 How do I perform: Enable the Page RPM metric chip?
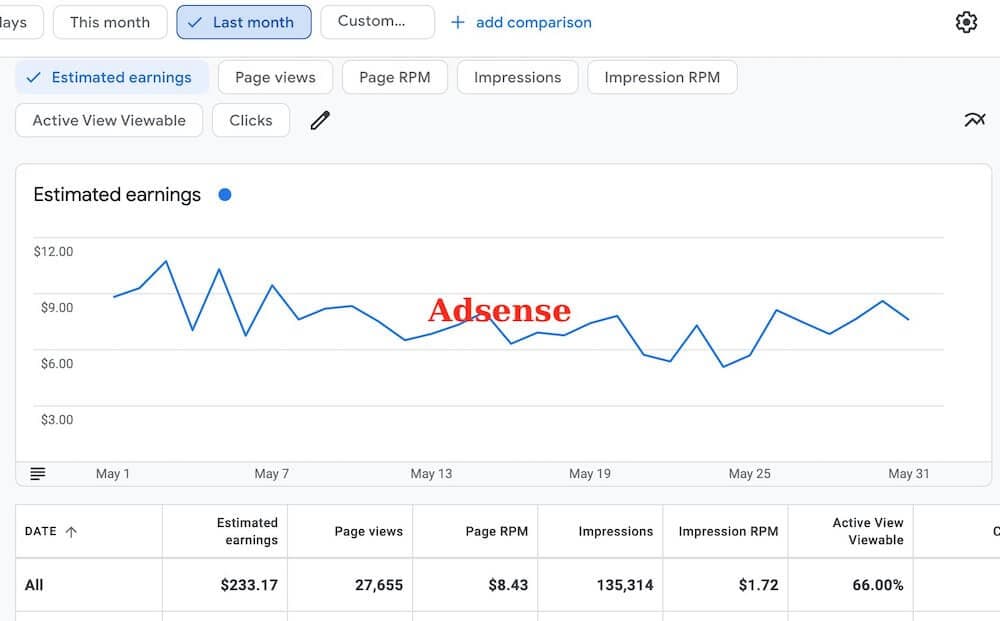[x=395, y=77]
